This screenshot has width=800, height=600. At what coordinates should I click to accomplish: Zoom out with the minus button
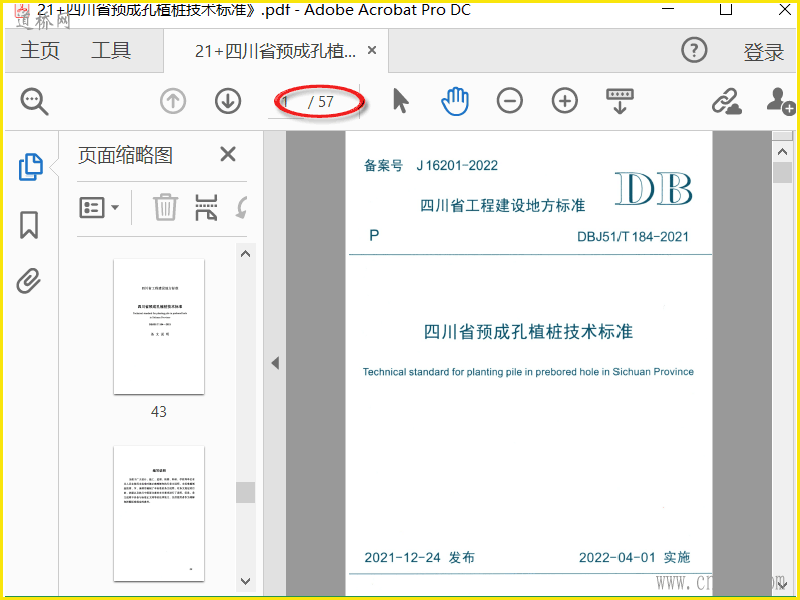[x=510, y=101]
